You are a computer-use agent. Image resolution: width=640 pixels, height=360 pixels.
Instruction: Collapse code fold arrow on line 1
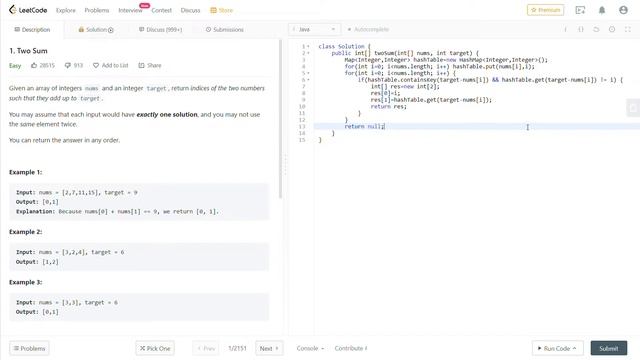pos(308,47)
